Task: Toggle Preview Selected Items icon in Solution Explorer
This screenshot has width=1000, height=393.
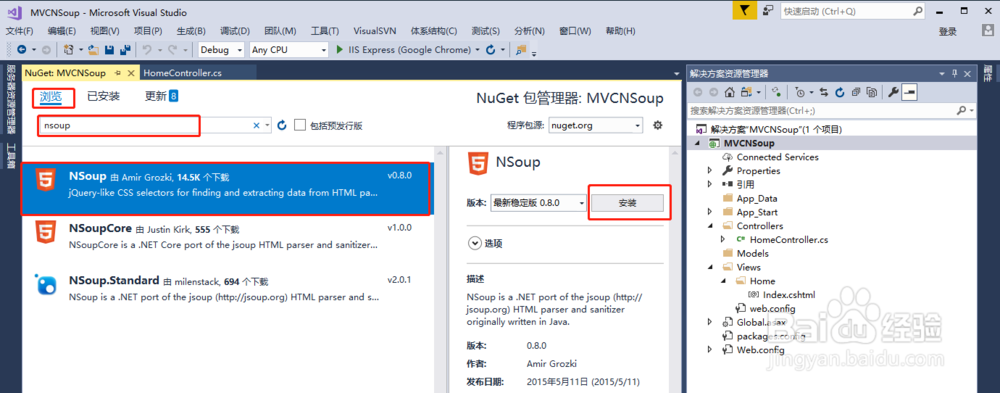Action: click(909, 93)
